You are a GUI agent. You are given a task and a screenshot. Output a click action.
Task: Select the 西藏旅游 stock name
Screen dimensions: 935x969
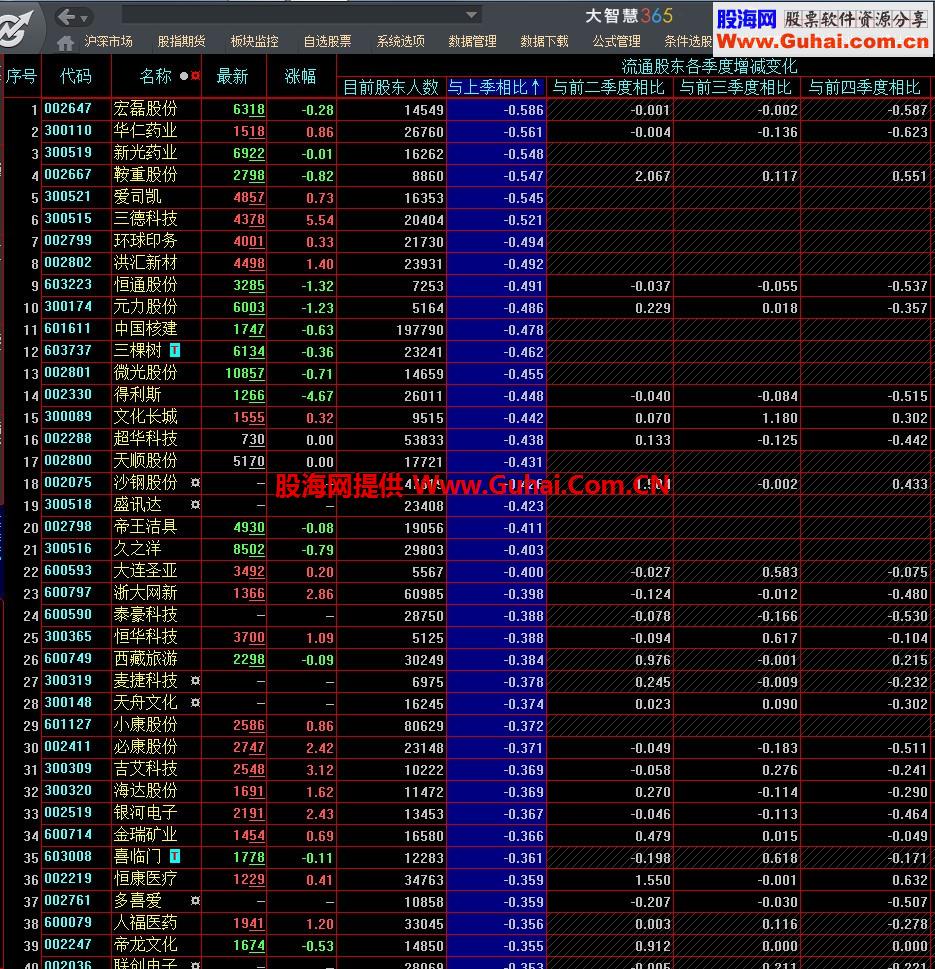click(x=145, y=659)
